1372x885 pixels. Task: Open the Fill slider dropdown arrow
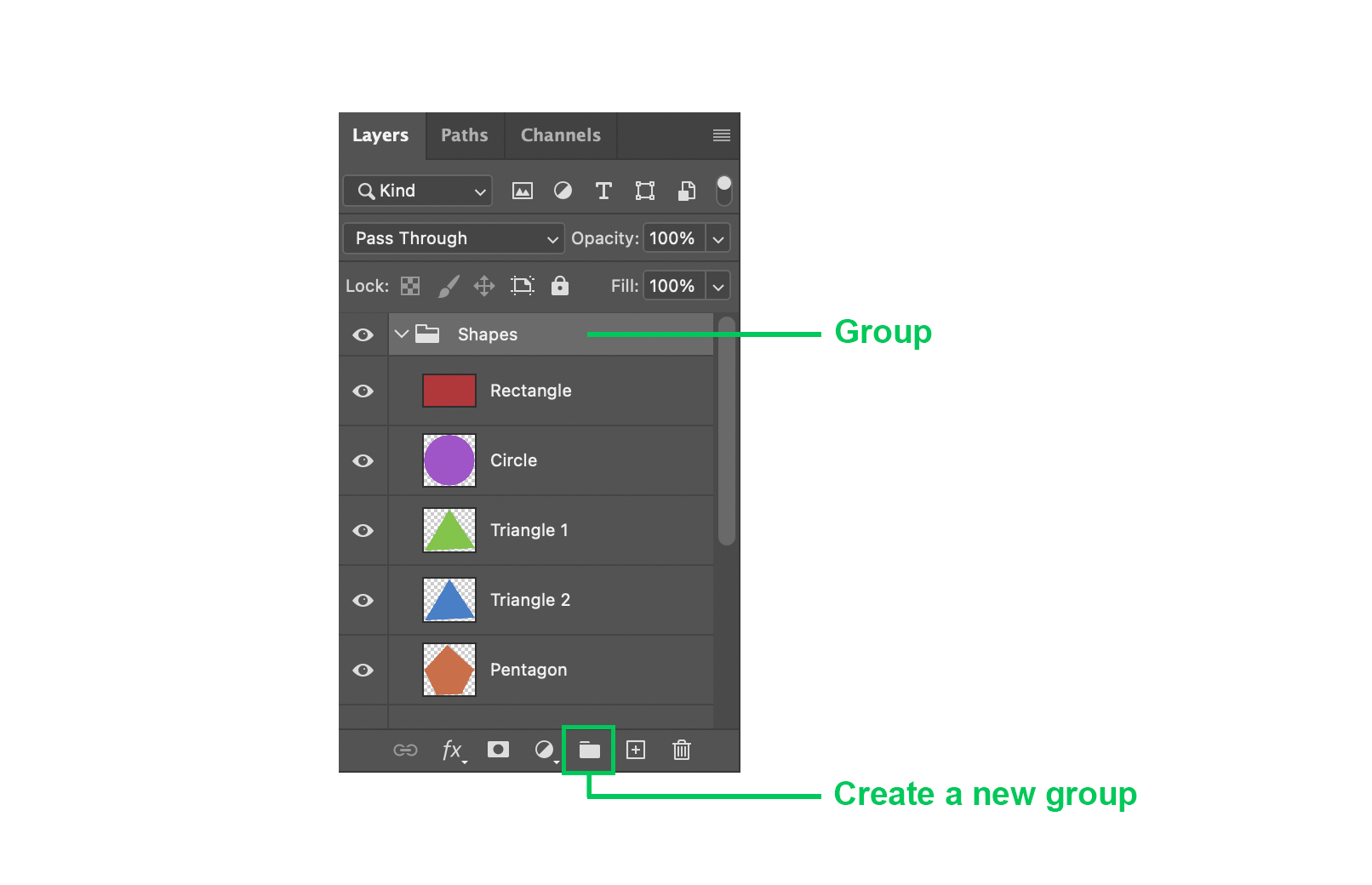point(718,287)
